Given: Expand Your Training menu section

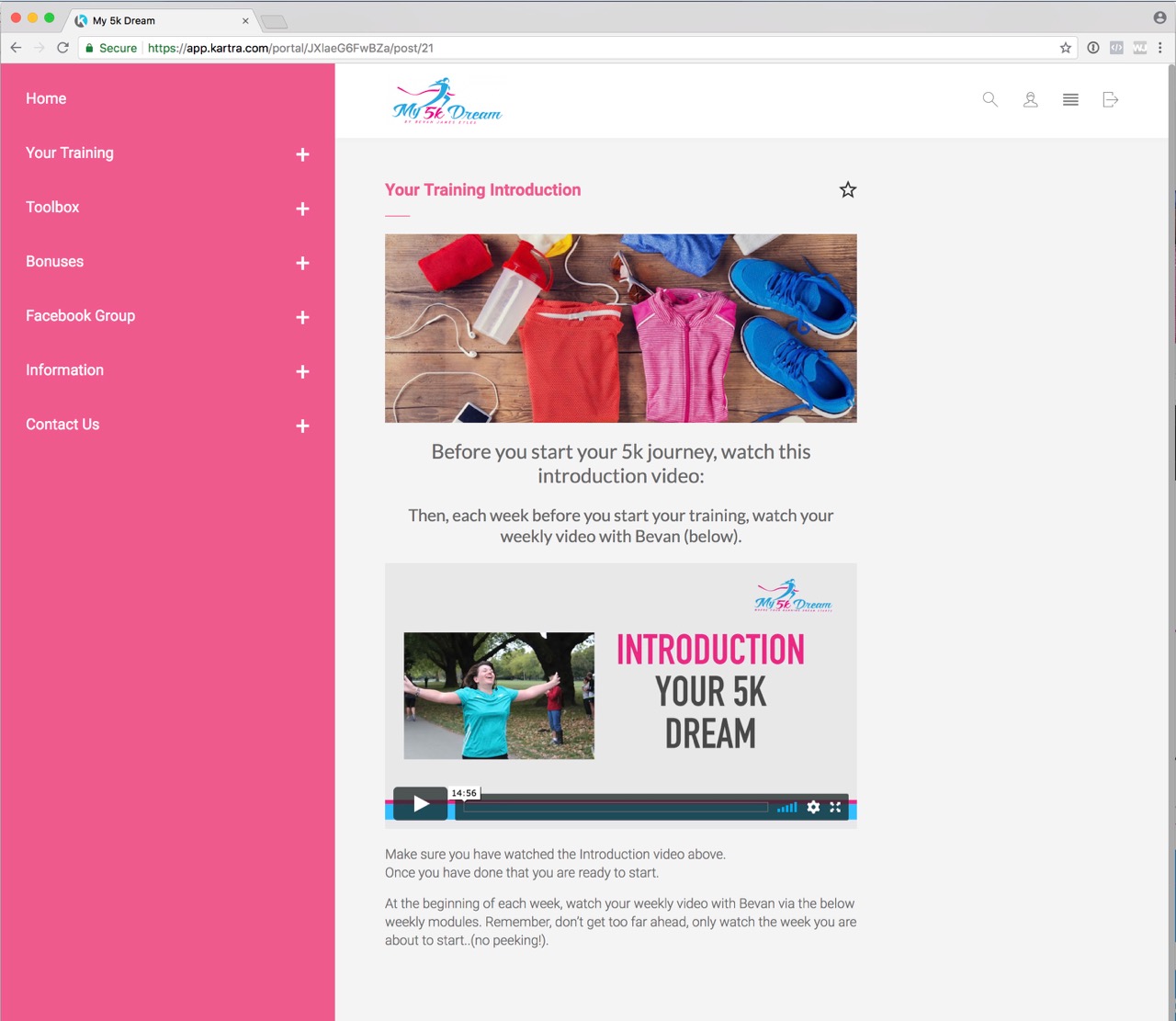Looking at the screenshot, I should (x=302, y=154).
